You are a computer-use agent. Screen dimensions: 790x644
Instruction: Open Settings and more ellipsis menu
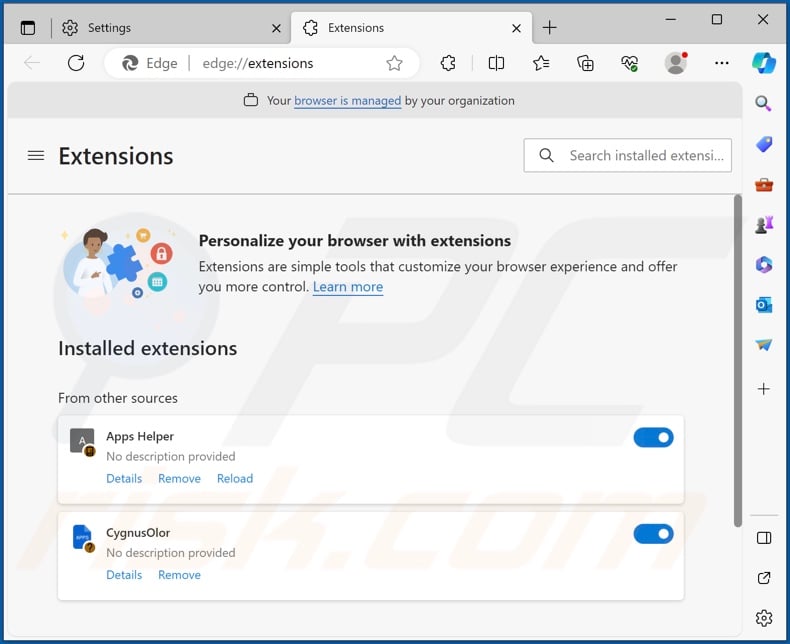click(x=721, y=63)
